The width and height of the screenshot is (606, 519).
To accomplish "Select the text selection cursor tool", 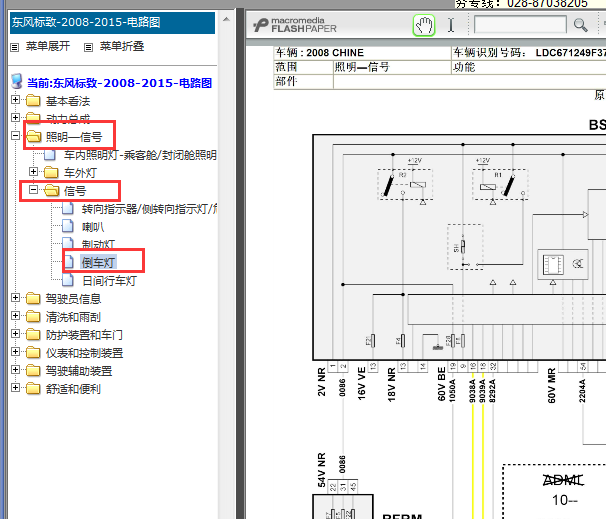I will [x=451, y=25].
